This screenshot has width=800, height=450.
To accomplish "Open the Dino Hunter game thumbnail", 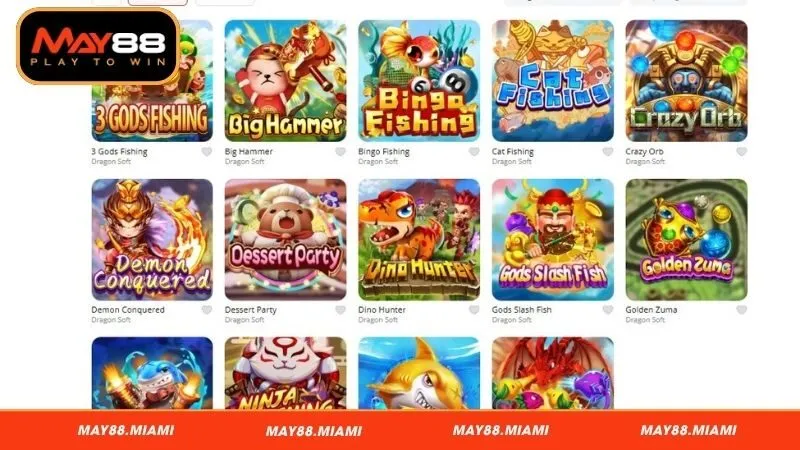I will [419, 239].
